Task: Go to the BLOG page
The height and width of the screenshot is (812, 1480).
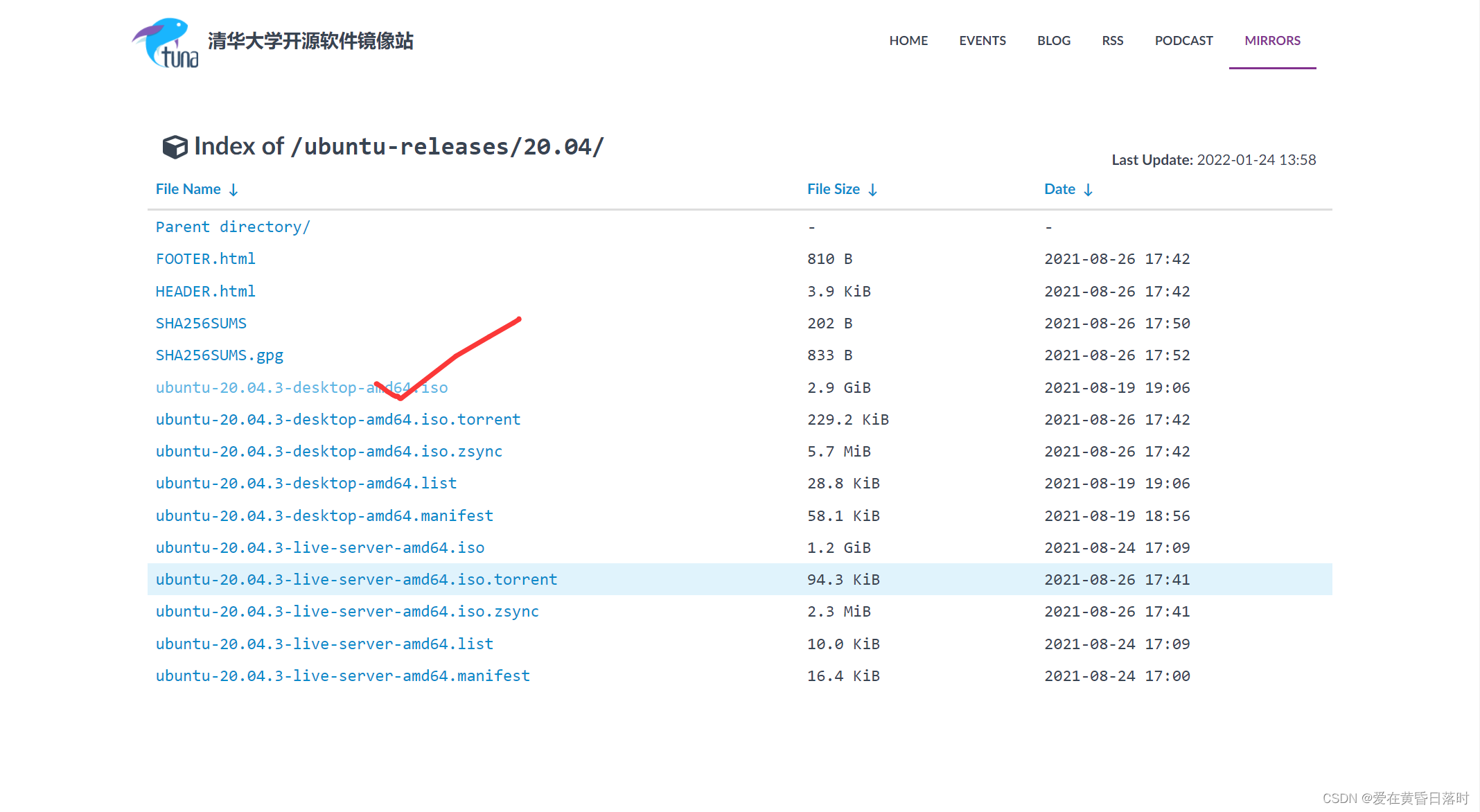Action: click(1053, 41)
